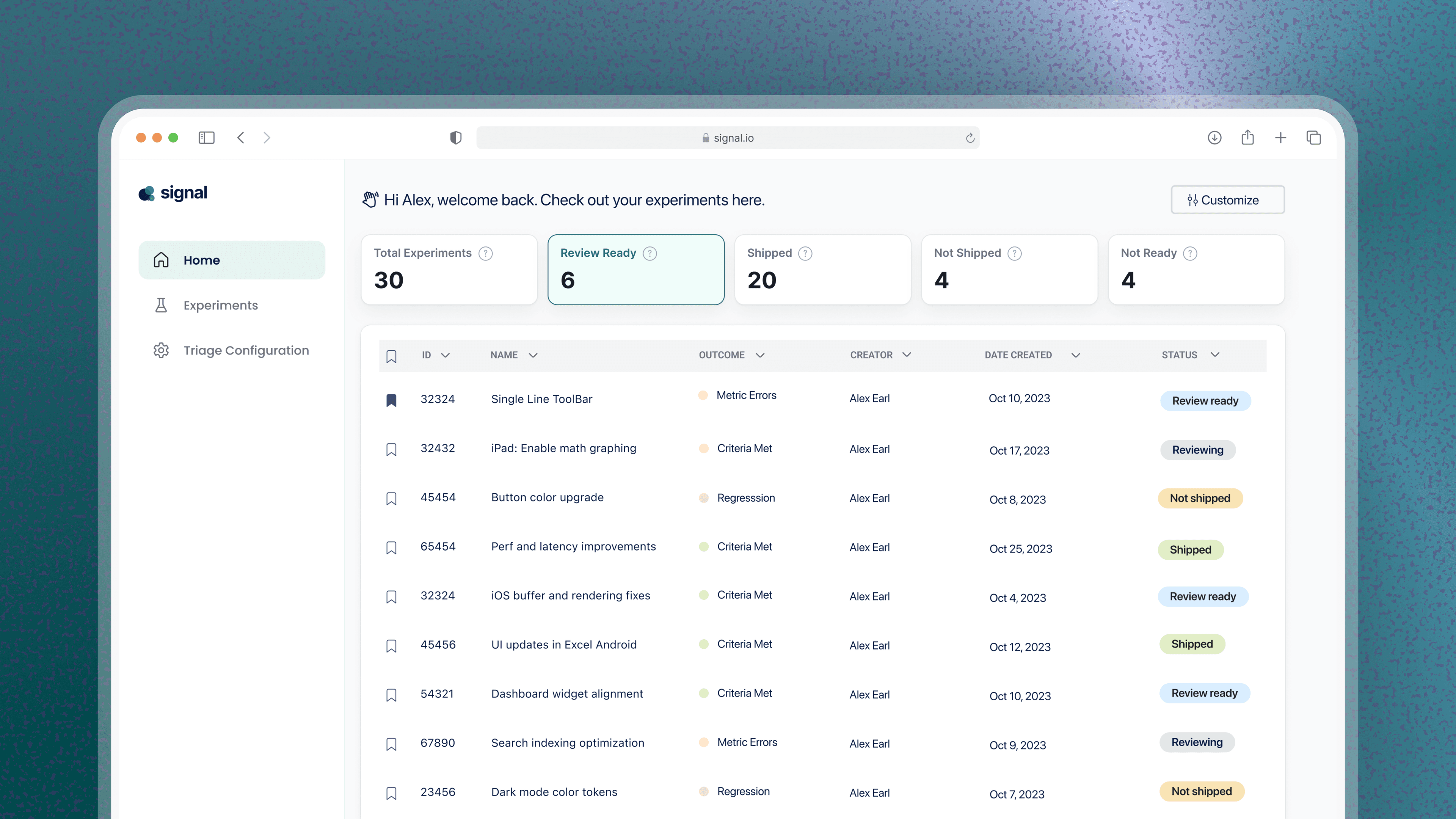Open the privacy shield icon
This screenshot has height=819, width=1456.
coord(455,137)
